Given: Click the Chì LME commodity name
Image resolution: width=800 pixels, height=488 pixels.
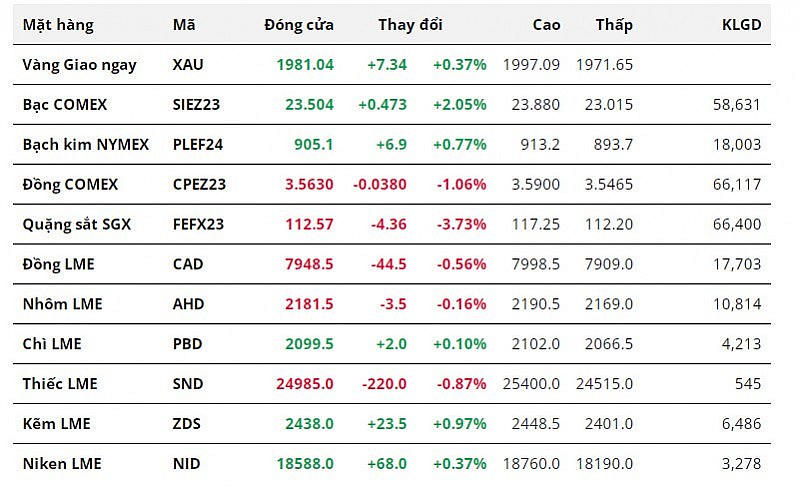Looking at the screenshot, I should [x=52, y=344].
